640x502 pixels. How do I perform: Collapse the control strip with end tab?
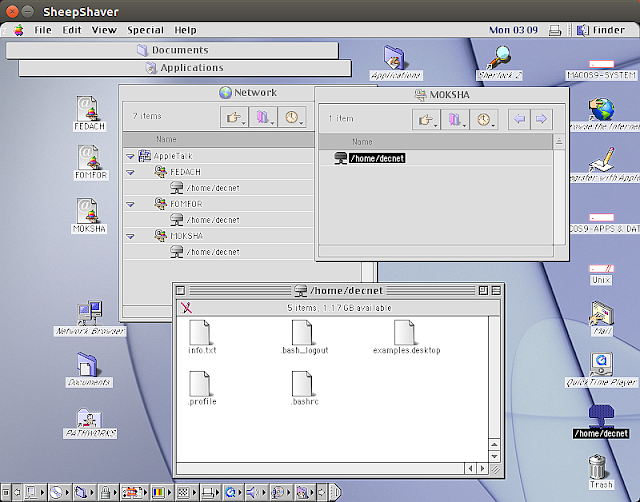336,492
